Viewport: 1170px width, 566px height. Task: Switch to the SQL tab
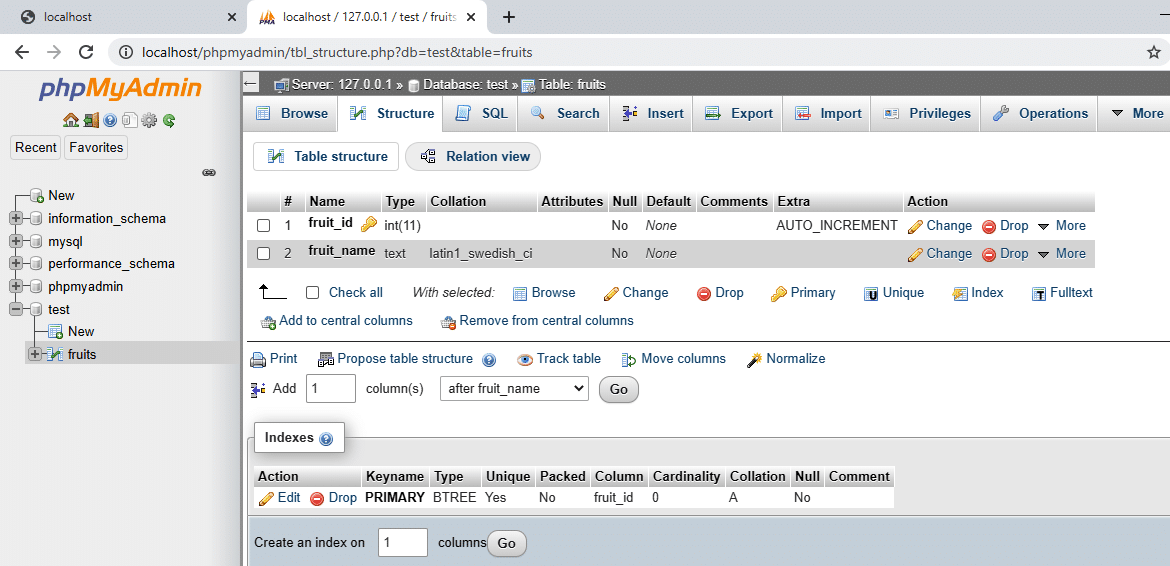pos(482,114)
